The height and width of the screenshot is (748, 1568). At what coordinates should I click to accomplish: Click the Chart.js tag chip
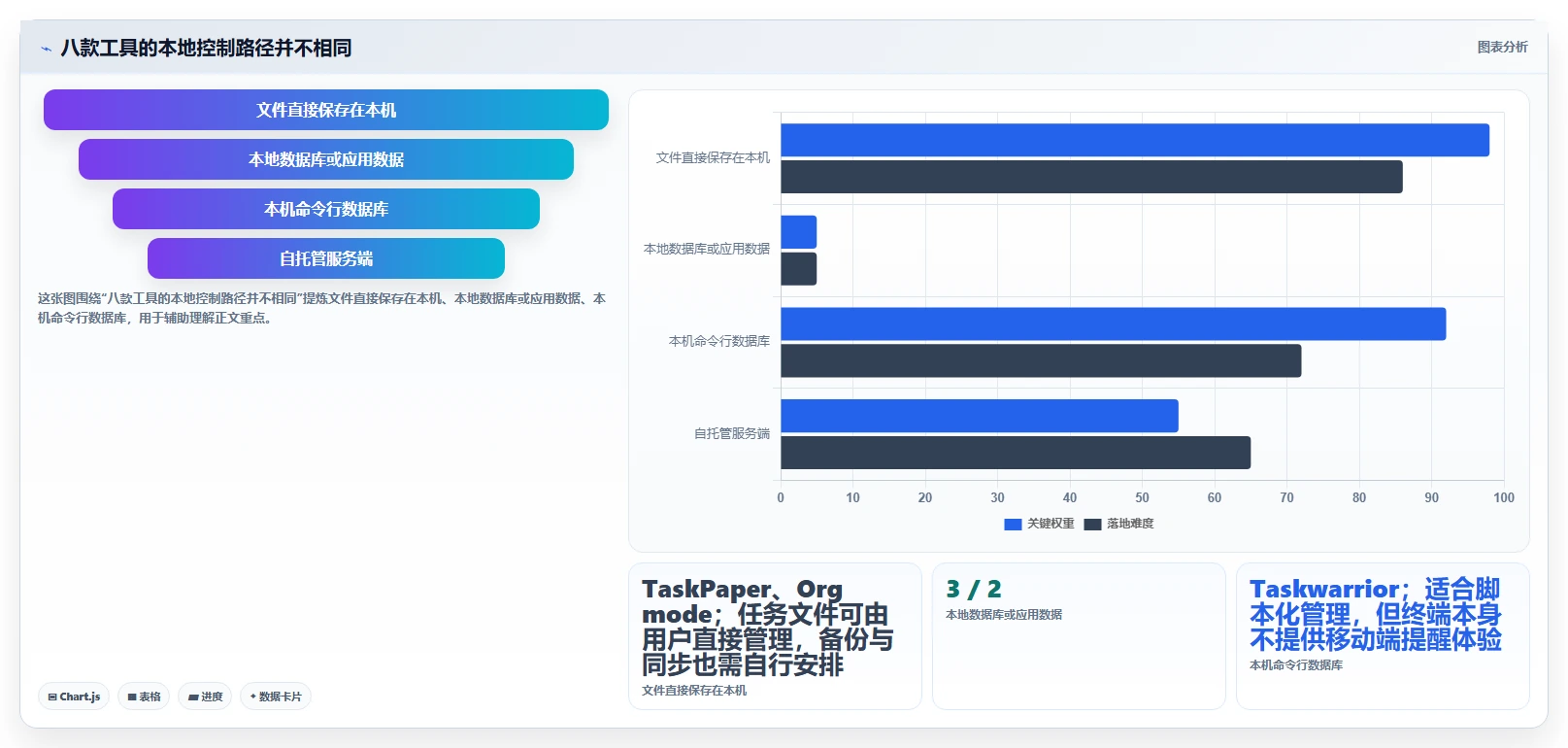(x=74, y=697)
